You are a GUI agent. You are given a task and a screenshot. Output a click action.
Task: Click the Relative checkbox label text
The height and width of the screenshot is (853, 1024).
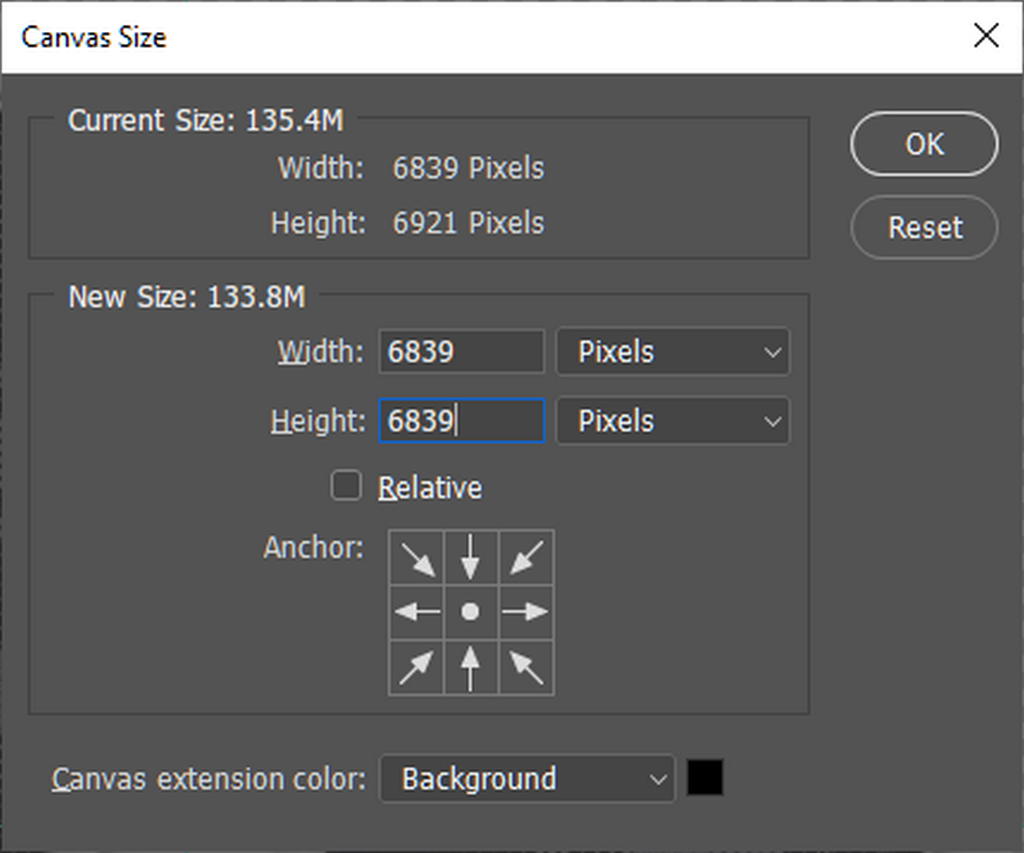point(430,488)
